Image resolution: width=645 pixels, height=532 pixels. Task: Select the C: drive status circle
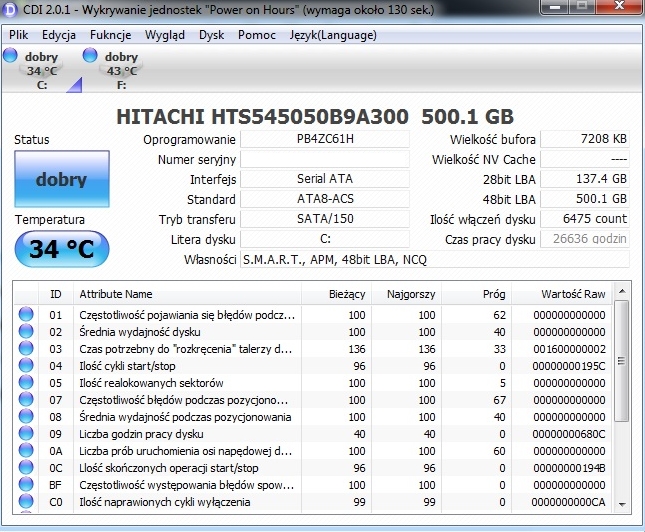pos(10,55)
